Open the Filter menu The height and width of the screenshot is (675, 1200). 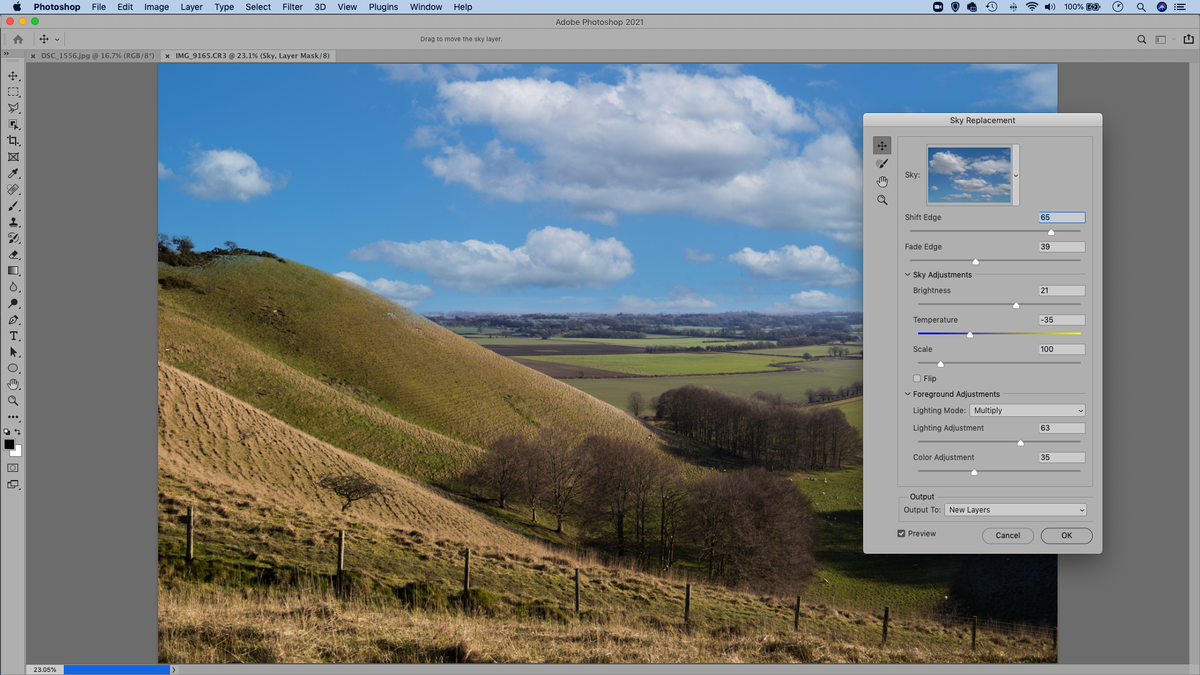coord(292,7)
